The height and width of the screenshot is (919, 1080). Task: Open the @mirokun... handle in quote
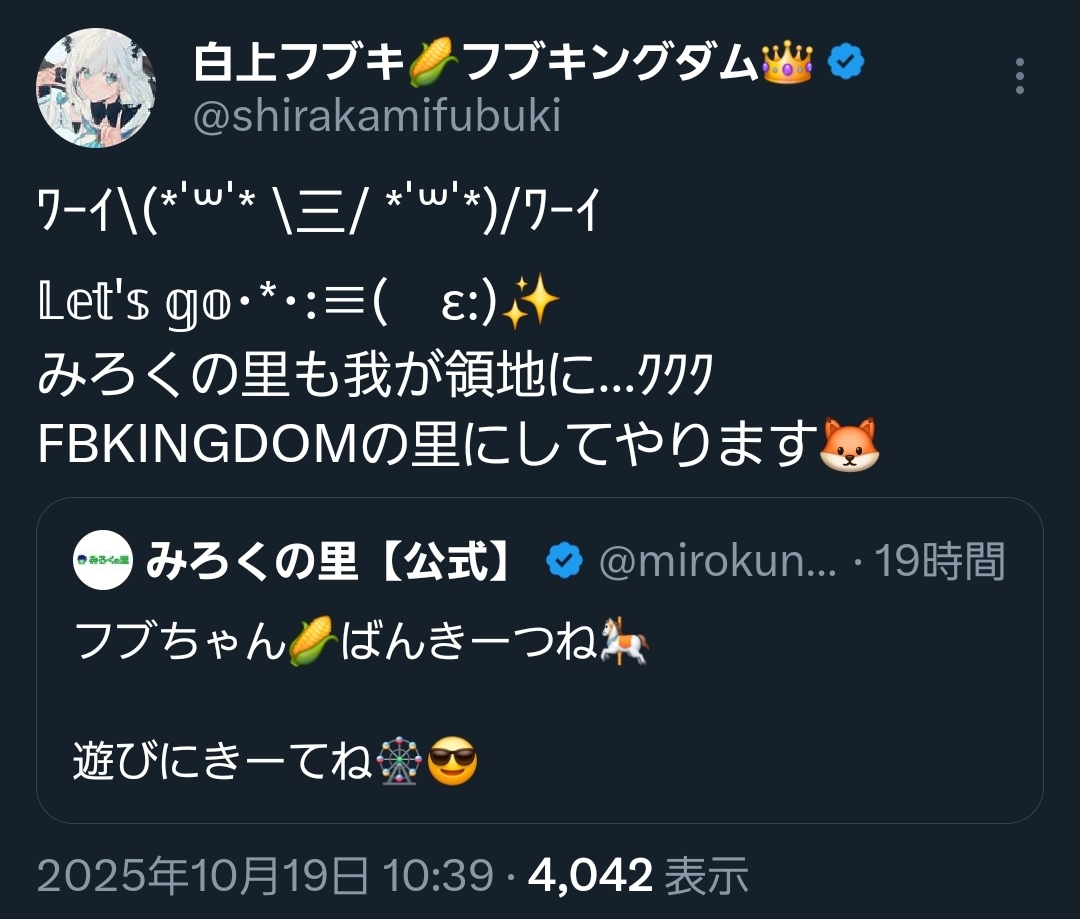(718, 561)
